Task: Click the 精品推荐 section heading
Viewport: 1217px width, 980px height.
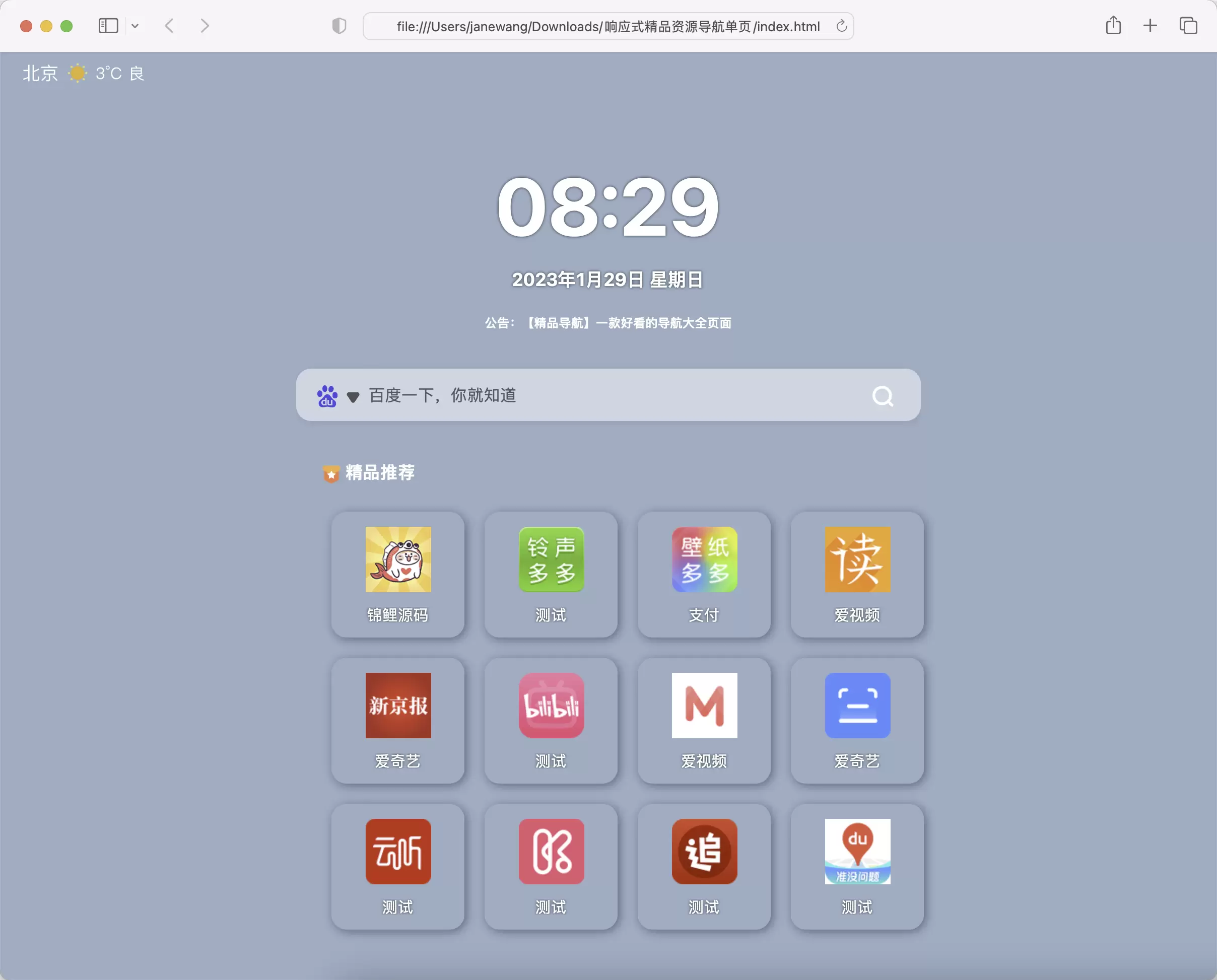Action: [x=380, y=472]
